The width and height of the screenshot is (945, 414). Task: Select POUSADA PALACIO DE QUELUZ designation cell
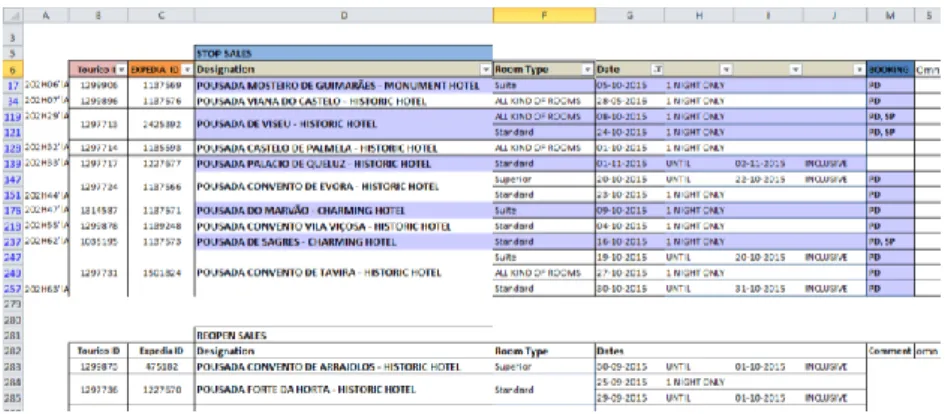344,163
